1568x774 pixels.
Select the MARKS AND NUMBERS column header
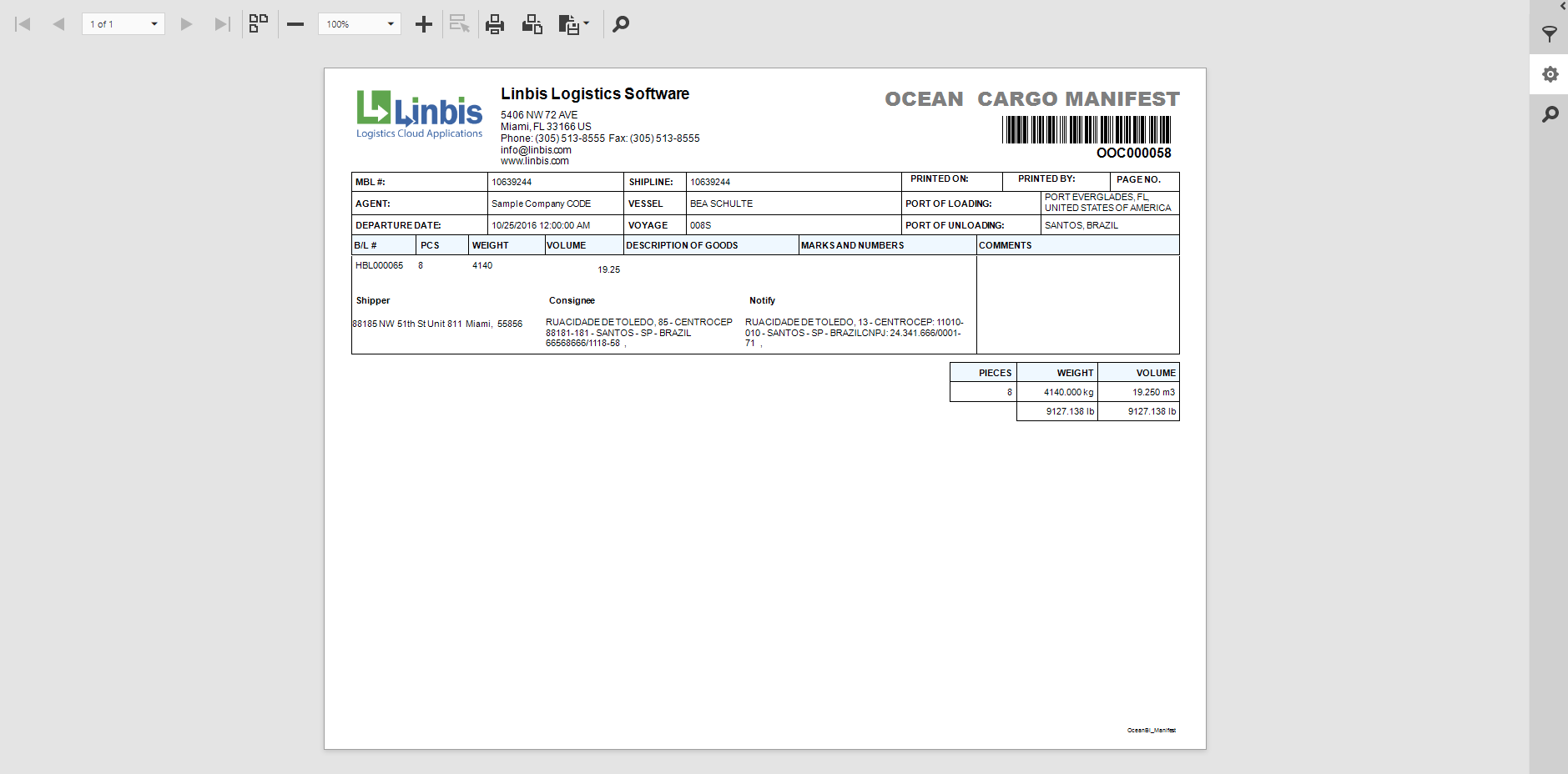[852, 245]
